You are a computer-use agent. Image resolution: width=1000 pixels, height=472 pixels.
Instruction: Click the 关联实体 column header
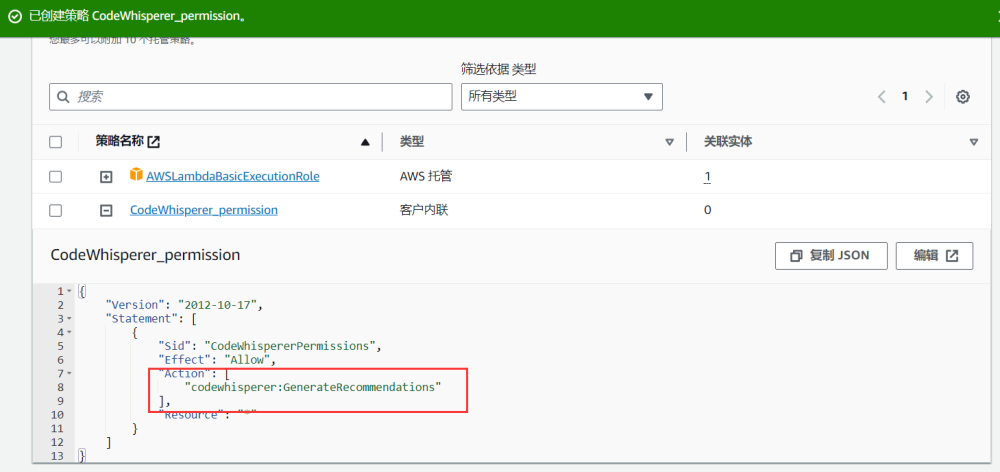pyautogui.click(x=728, y=142)
